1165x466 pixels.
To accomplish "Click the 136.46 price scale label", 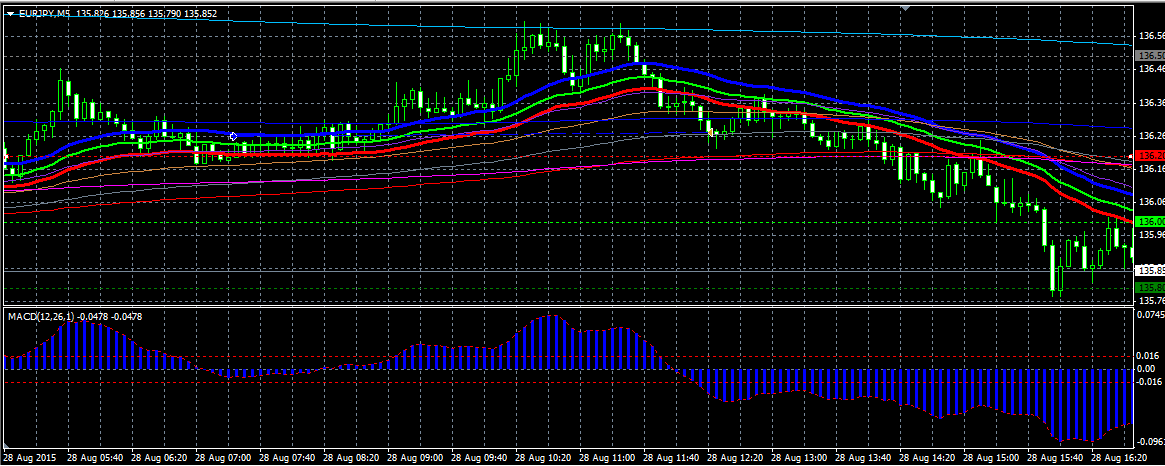I will (x=1152, y=69).
